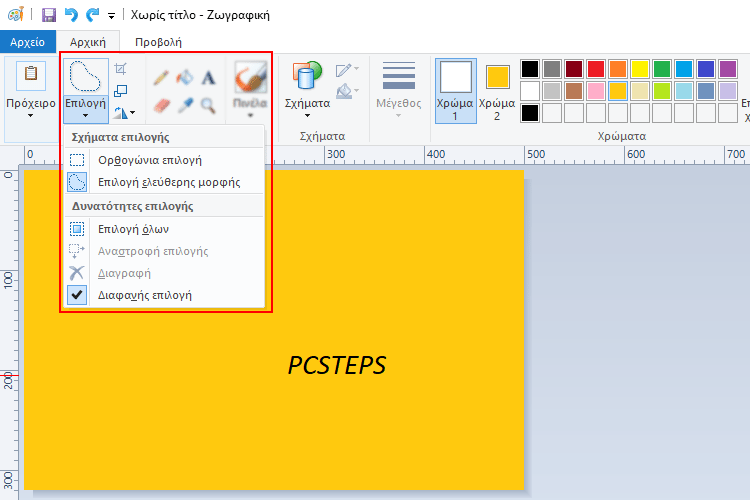This screenshot has height=500, width=750.
Task: Pick the bright red color swatch
Action: click(x=596, y=69)
